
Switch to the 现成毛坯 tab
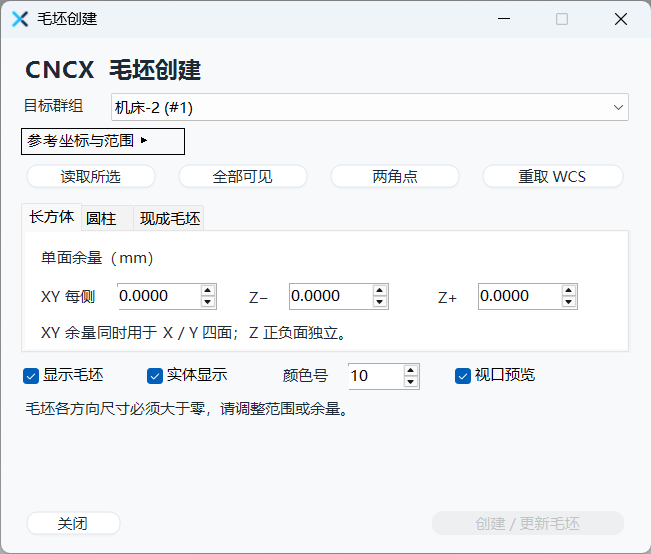click(169, 218)
